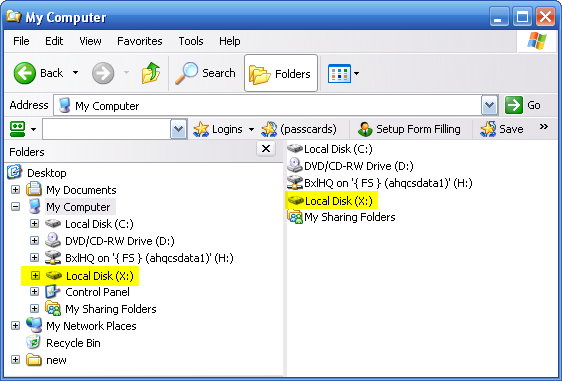This screenshot has width=562, height=381.
Task: Click the green Go arrow button
Action: (x=514, y=105)
